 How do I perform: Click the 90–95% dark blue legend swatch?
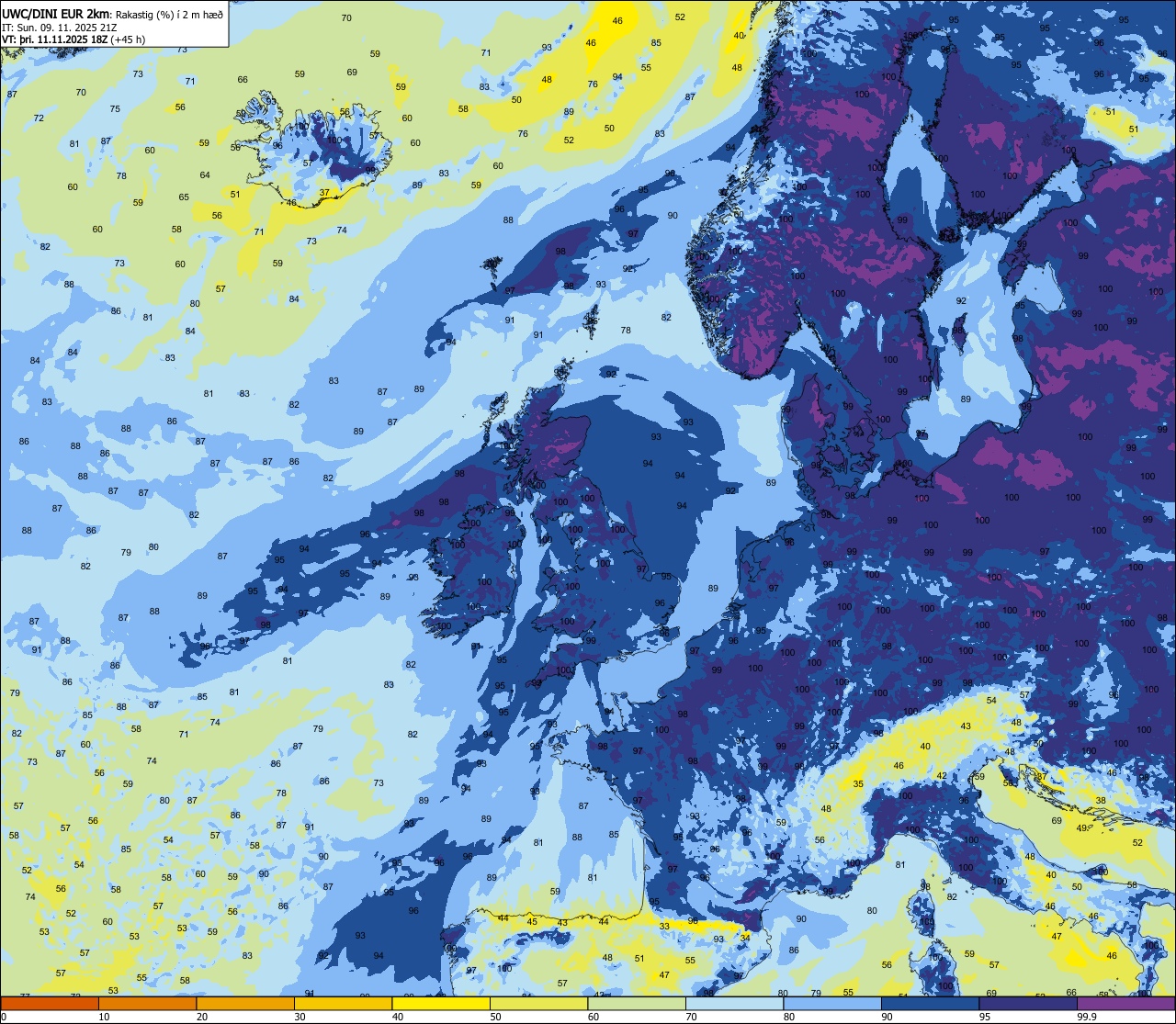[x=930, y=1004]
